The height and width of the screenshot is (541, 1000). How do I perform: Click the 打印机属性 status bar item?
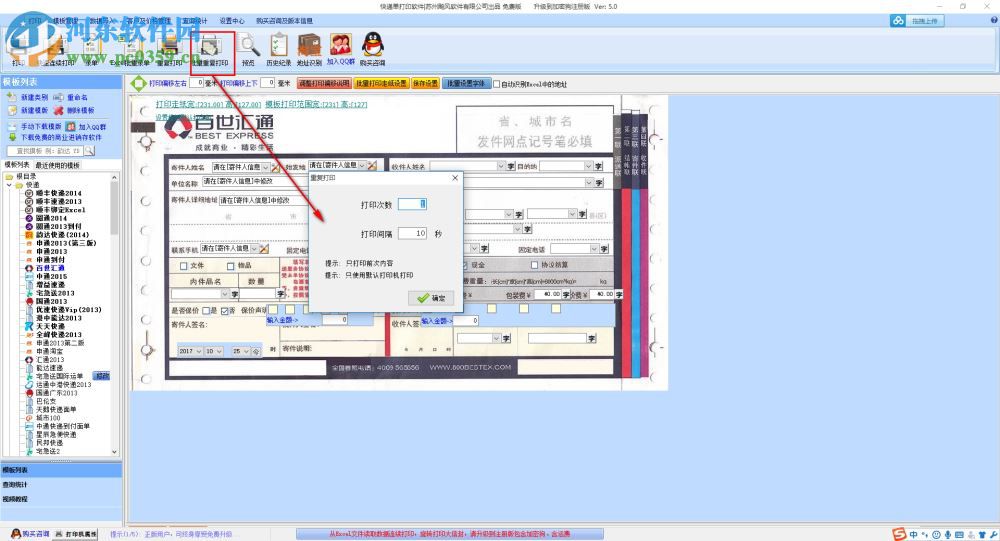point(76,533)
